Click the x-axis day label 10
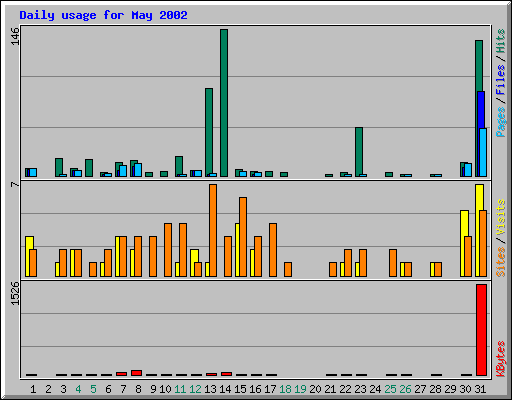 click(165, 389)
